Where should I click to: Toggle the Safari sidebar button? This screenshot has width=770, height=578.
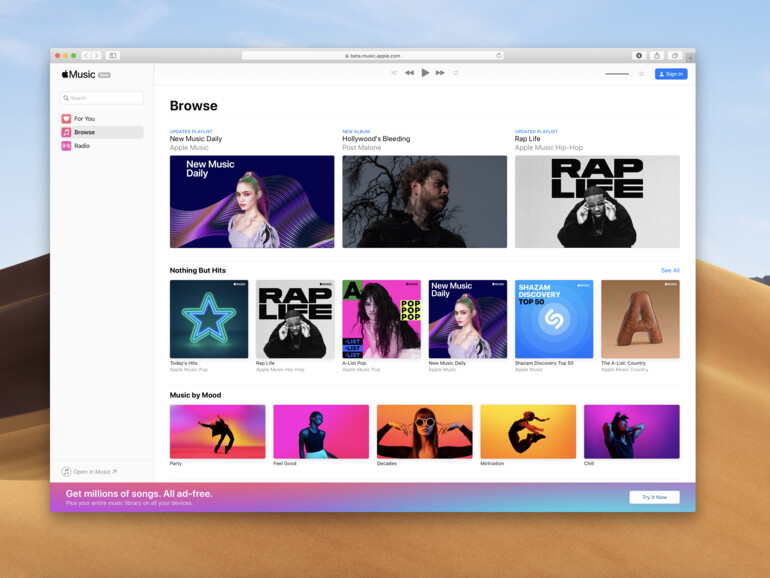[x=112, y=55]
